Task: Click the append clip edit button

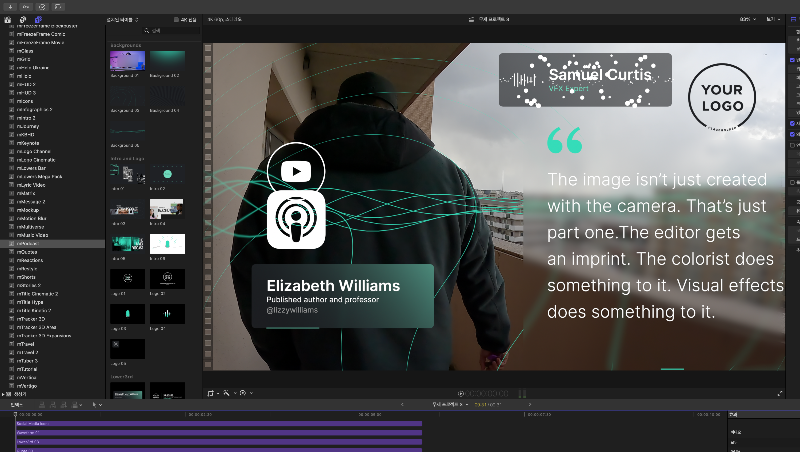Action: click(64, 405)
